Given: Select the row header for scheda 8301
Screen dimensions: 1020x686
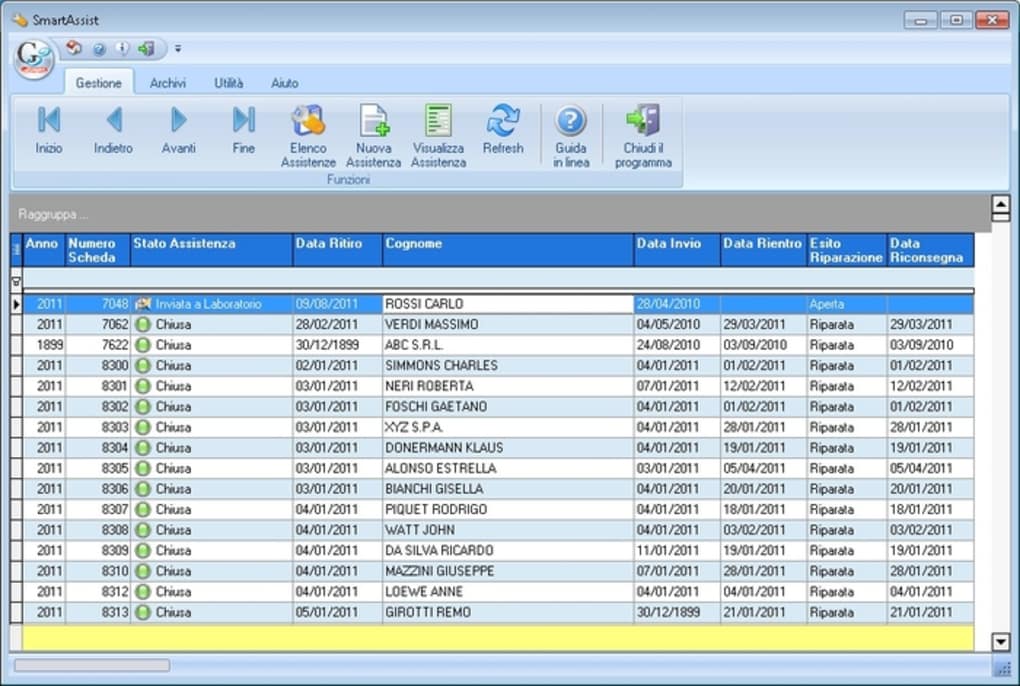Looking at the screenshot, I should pos(16,386).
